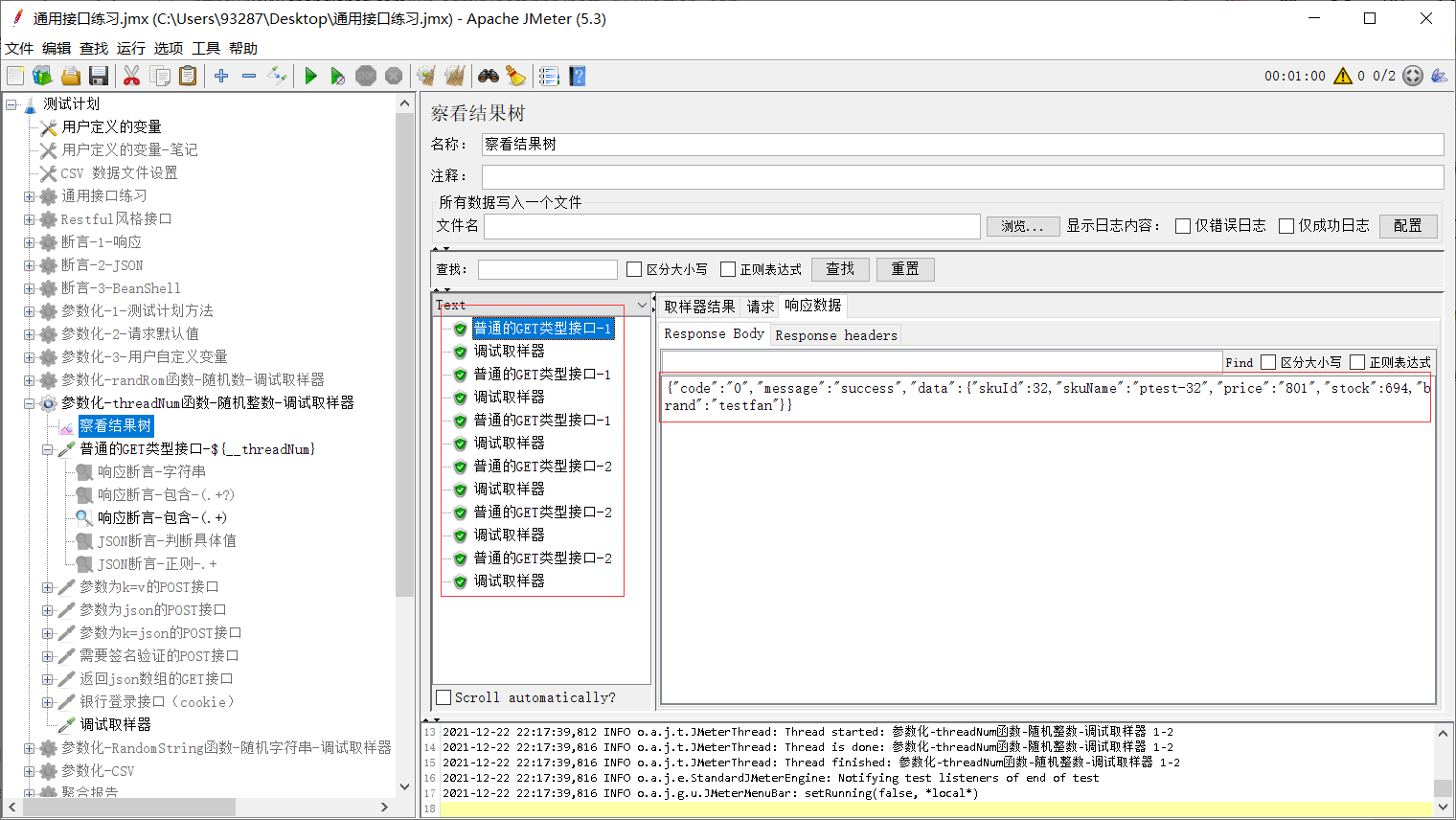This screenshot has height=820, width=1456.
Task: Check 正则表达式 next to Find
Action: pos(1357,362)
